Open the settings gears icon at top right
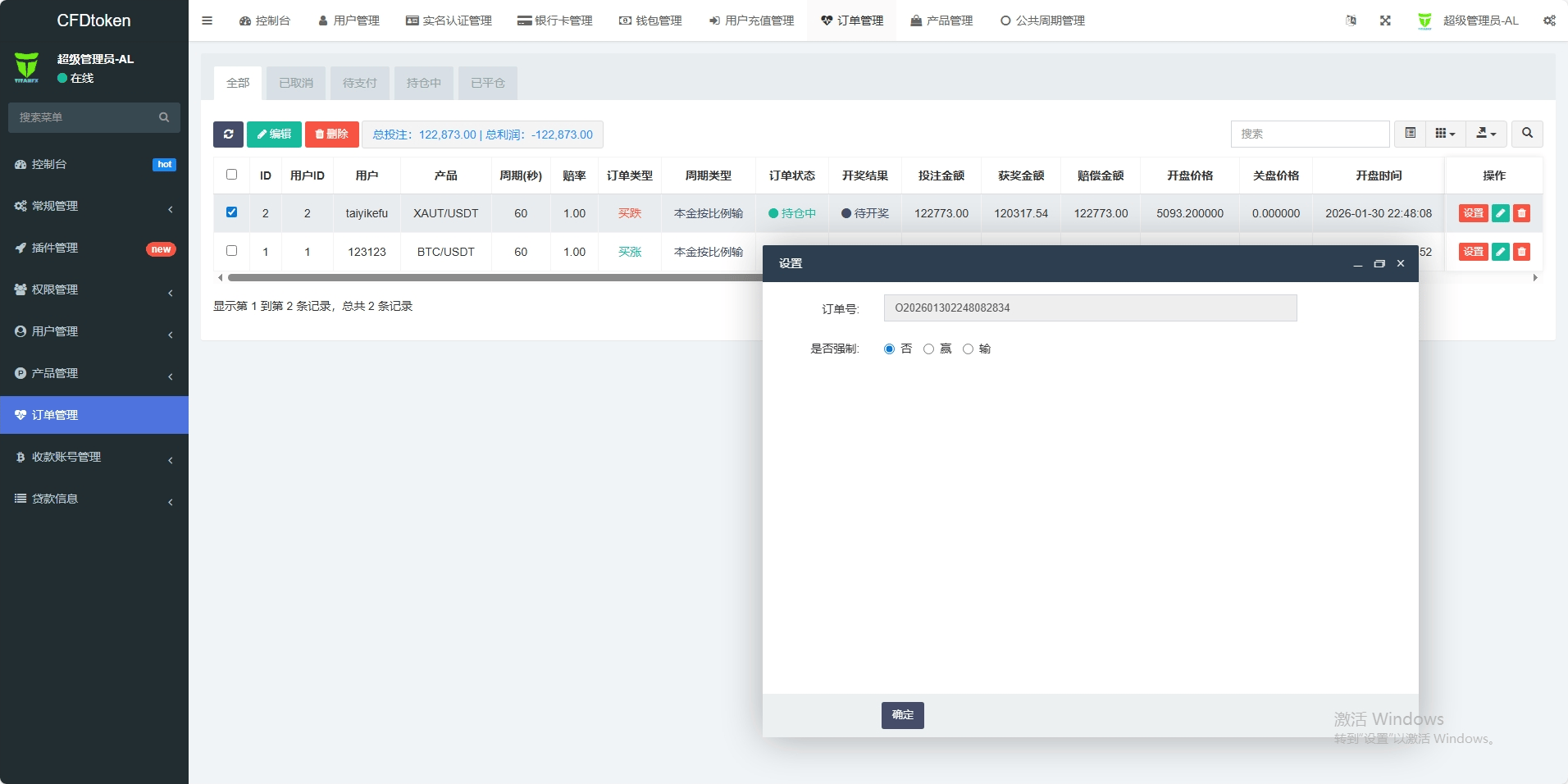This screenshot has height=784, width=1568. tap(1549, 21)
